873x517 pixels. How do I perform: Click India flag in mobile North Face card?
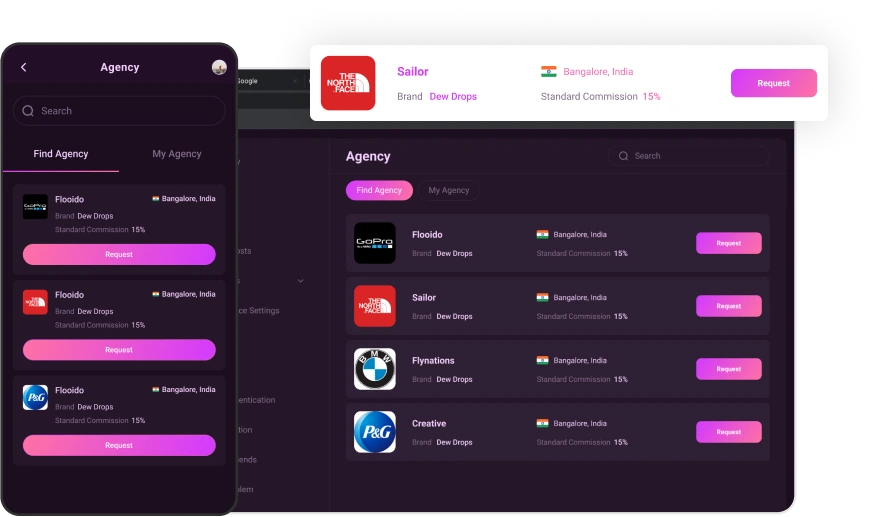coord(156,294)
